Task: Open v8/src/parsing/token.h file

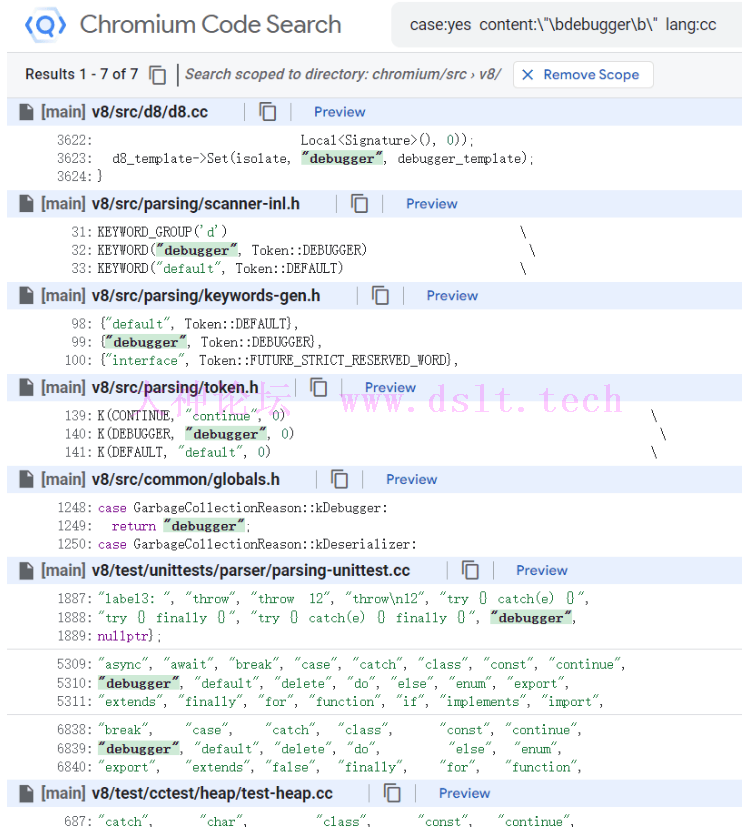Action: (175, 387)
